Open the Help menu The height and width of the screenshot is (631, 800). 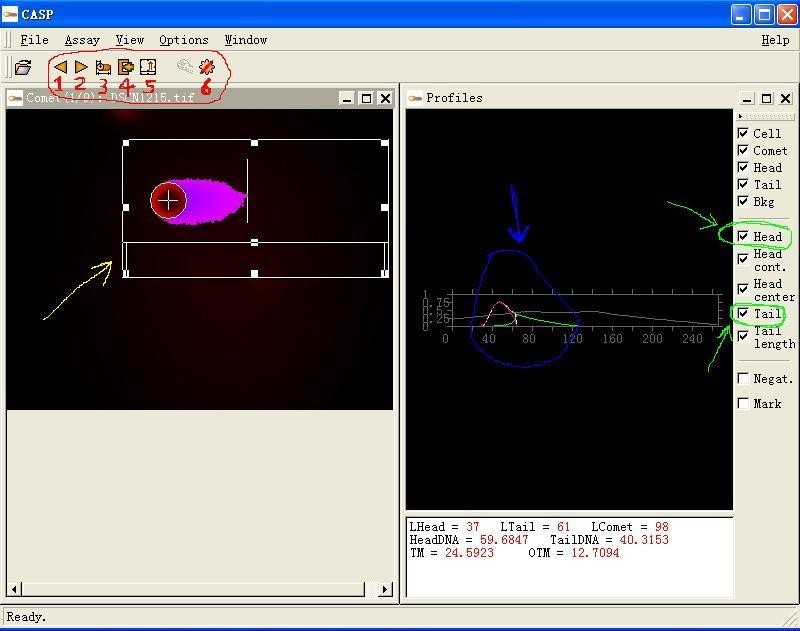(x=775, y=40)
